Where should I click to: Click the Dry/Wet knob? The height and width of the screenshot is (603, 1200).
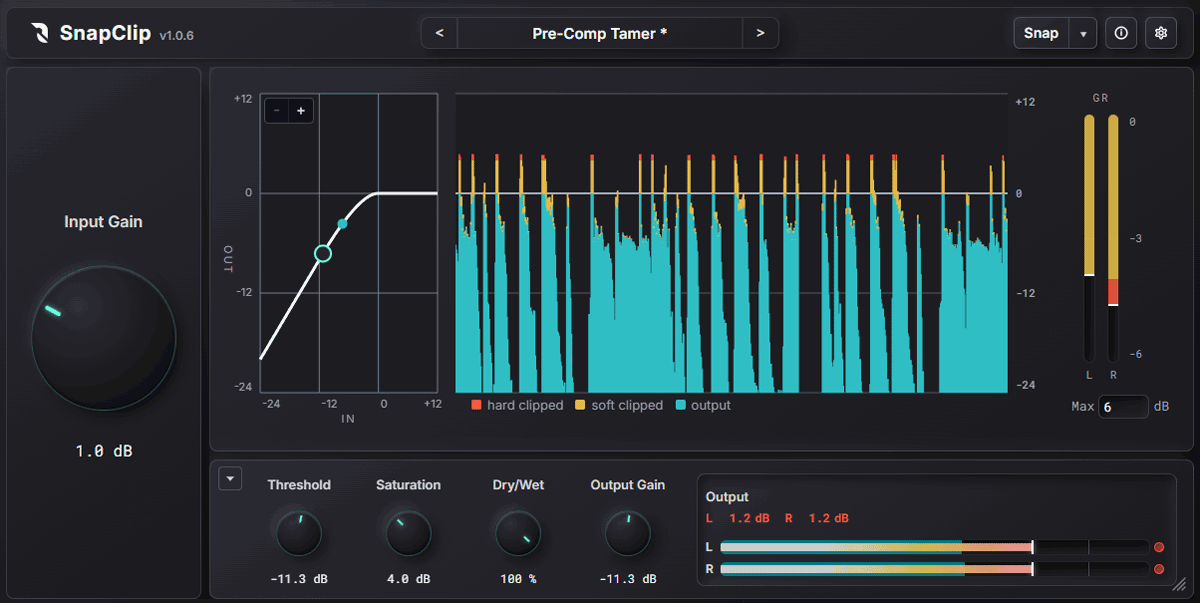tap(518, 533)
